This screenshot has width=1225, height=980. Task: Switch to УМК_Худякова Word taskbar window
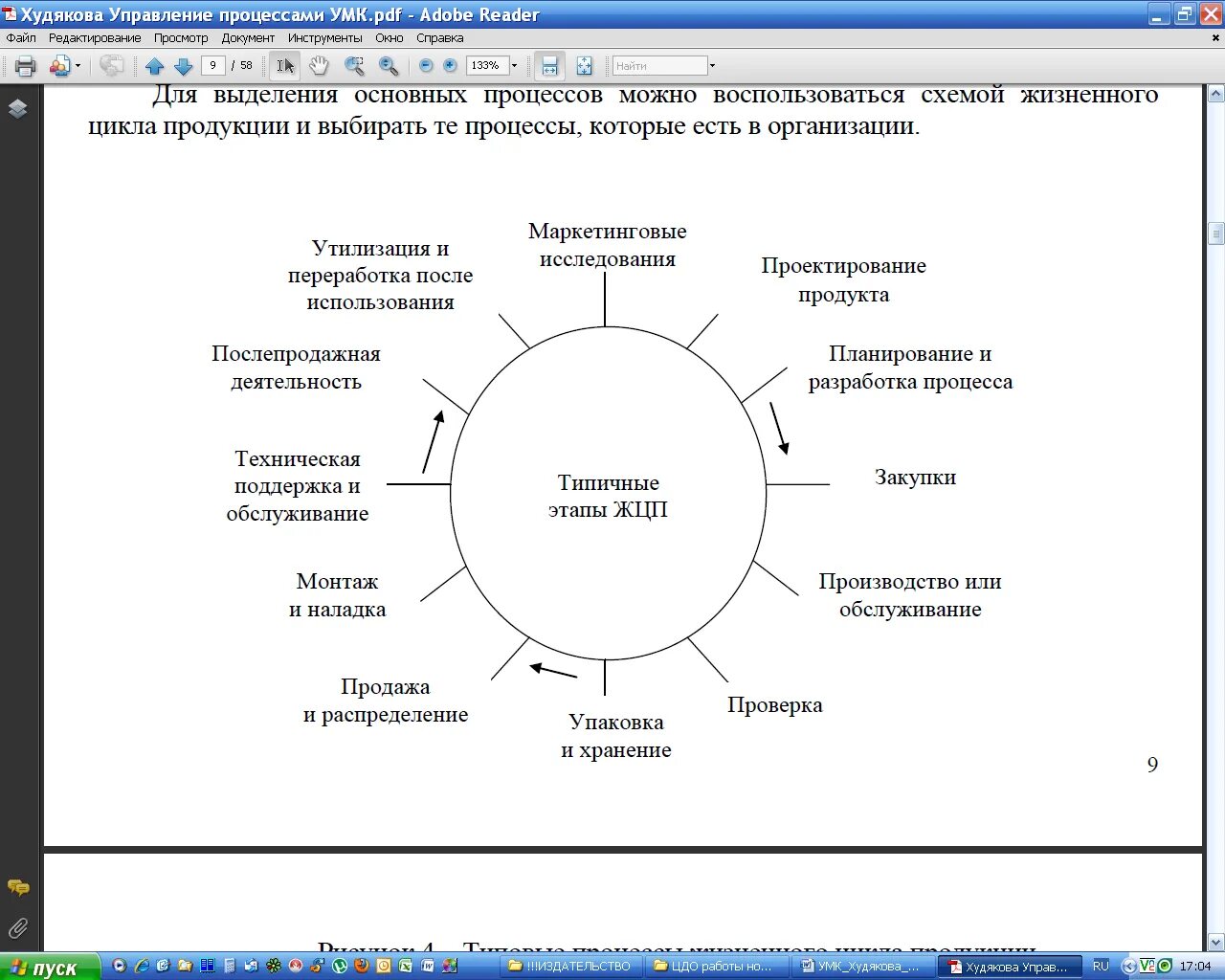click(x=864, y=967)
